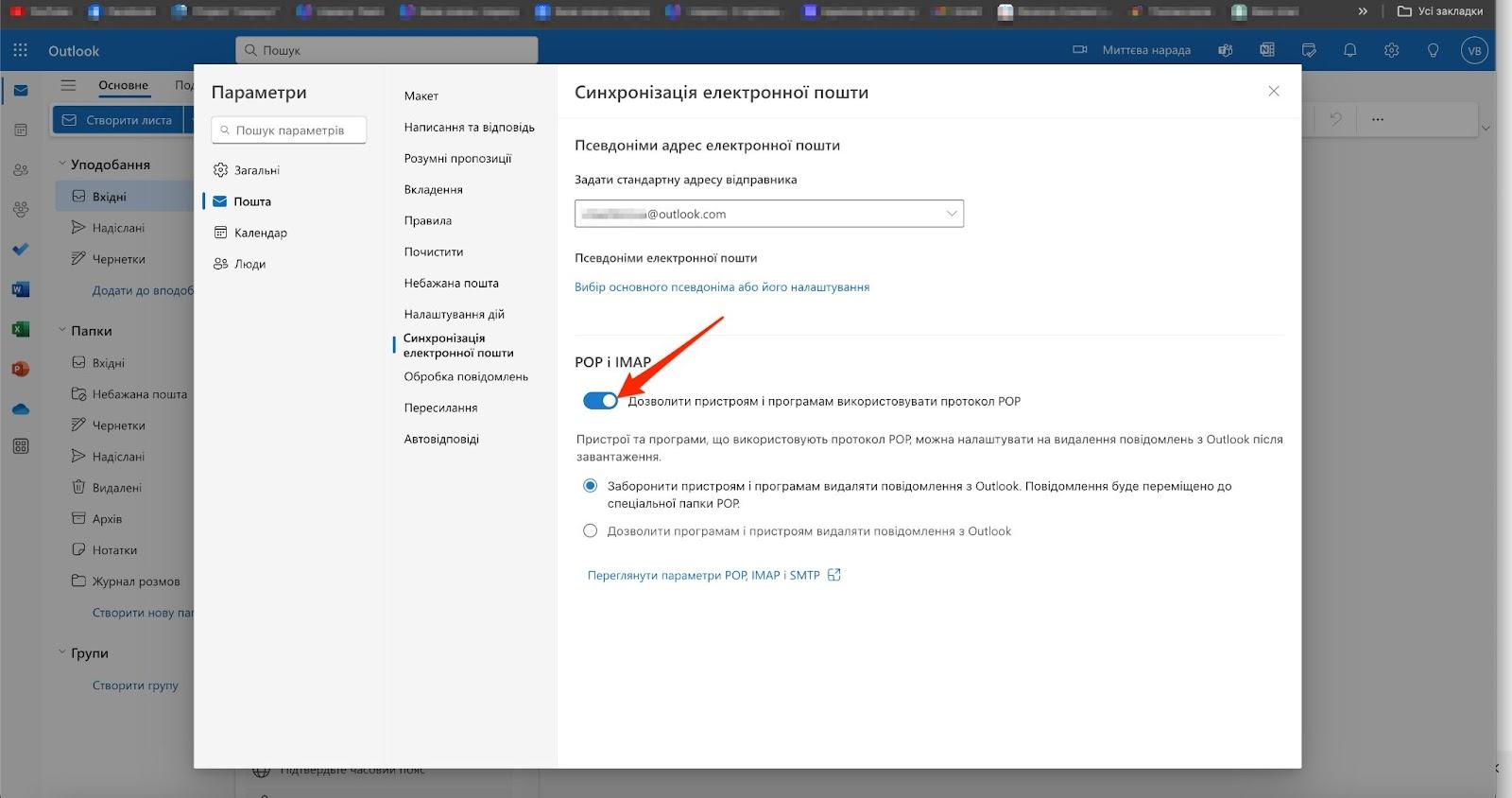Collapse the Уподобання folder section
1512x798 pixels.
coord(62,164)
